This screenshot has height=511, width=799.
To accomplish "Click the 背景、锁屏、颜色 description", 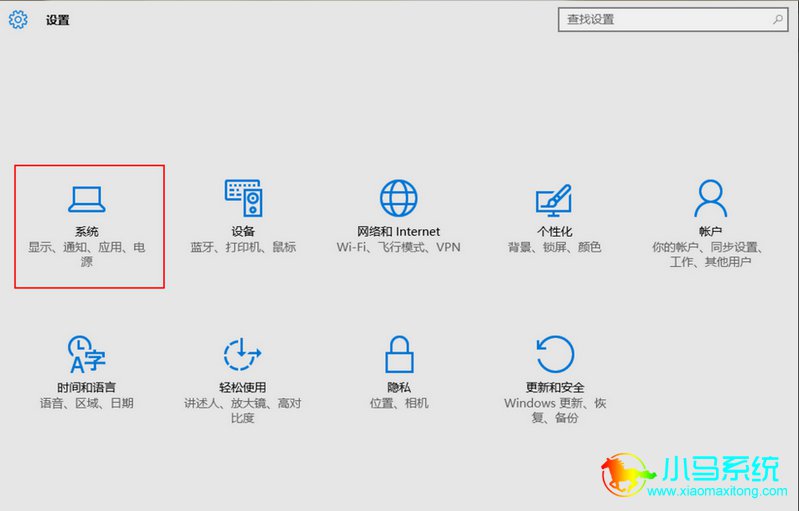I will coord(554,247).
